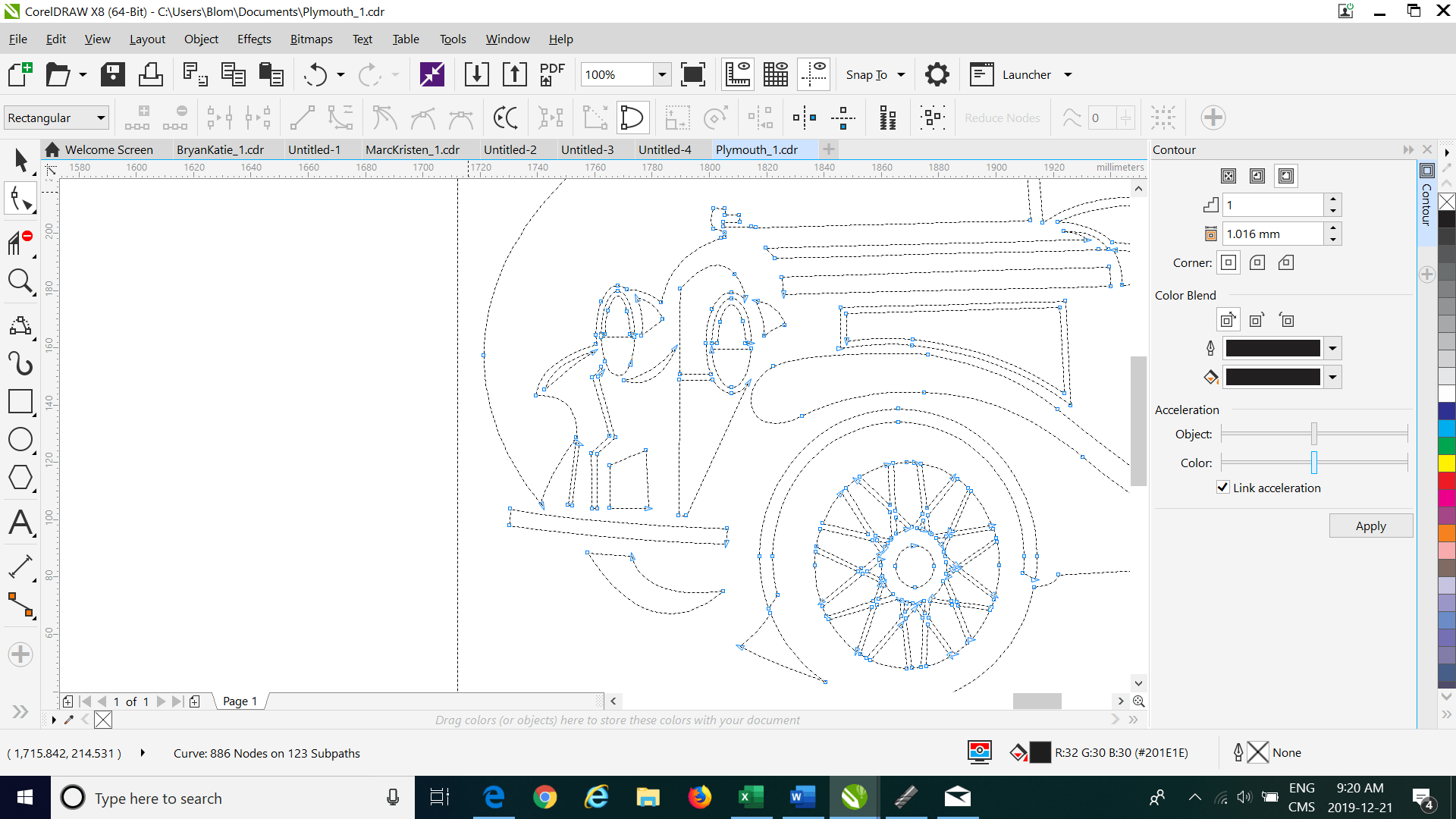Screen dimensions: 1456x819
Task: Select the Pick tool in toolbox
Action: click(x=20, y=160)
